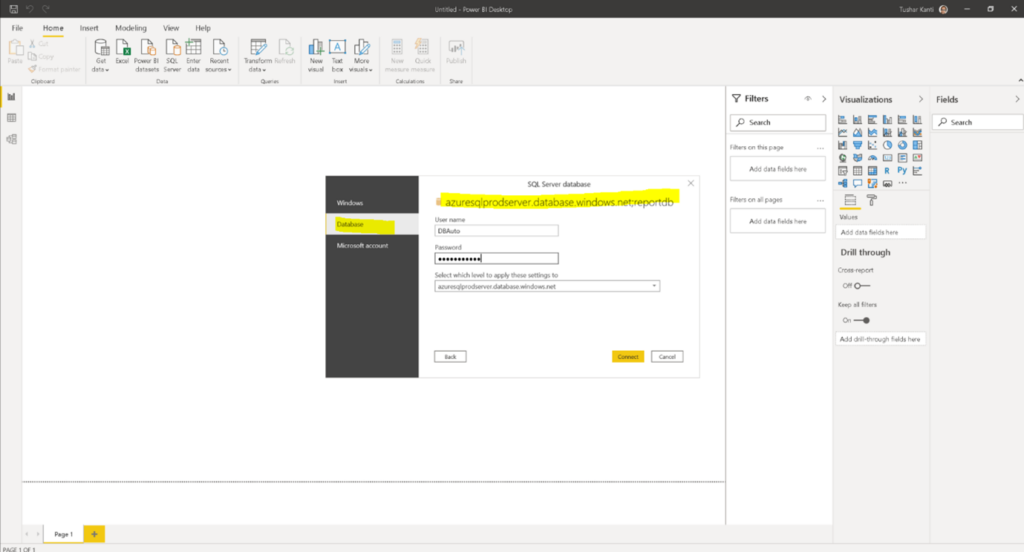Open the Transform data dropdown

click(257, 56)
